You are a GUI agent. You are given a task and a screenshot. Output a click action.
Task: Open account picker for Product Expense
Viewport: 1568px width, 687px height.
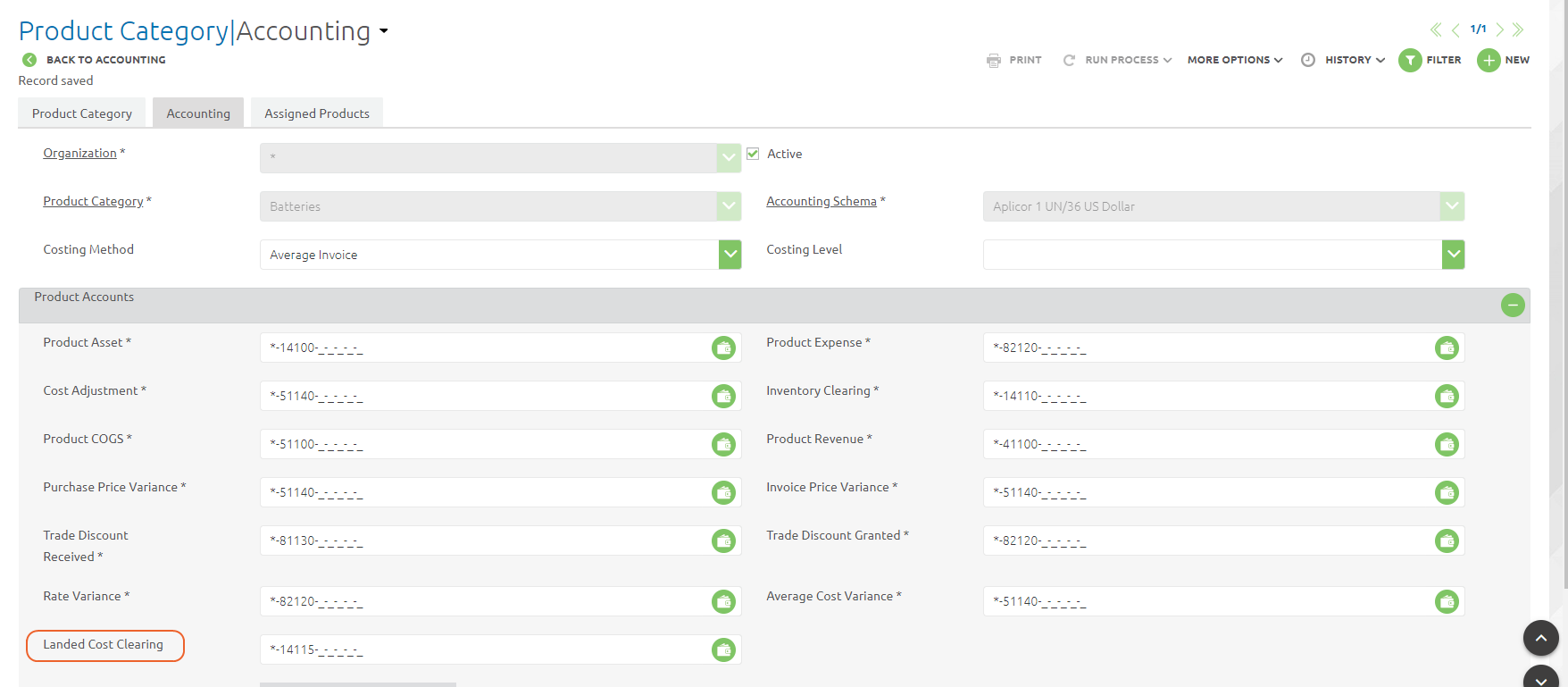tap(1447, 348)
